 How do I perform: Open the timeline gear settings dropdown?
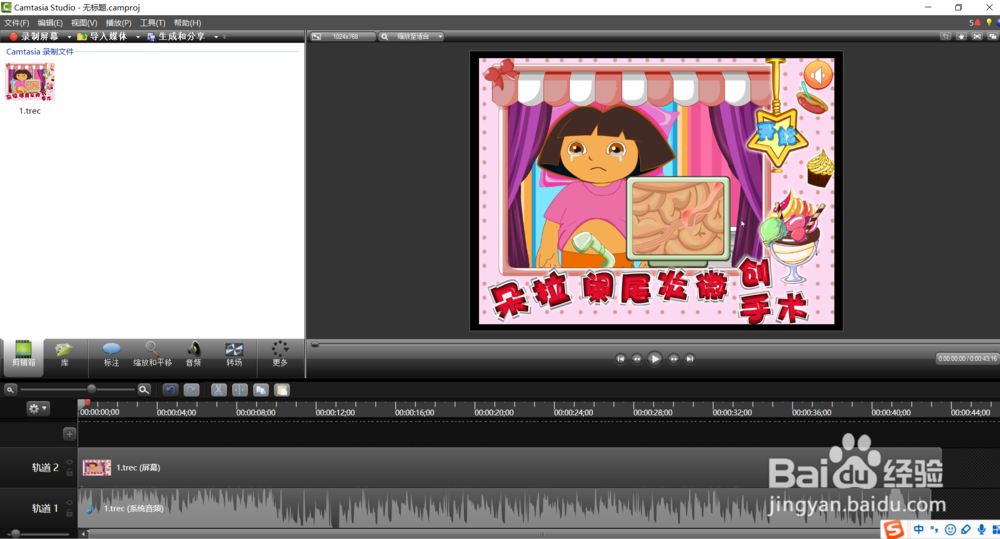(37, 408)
